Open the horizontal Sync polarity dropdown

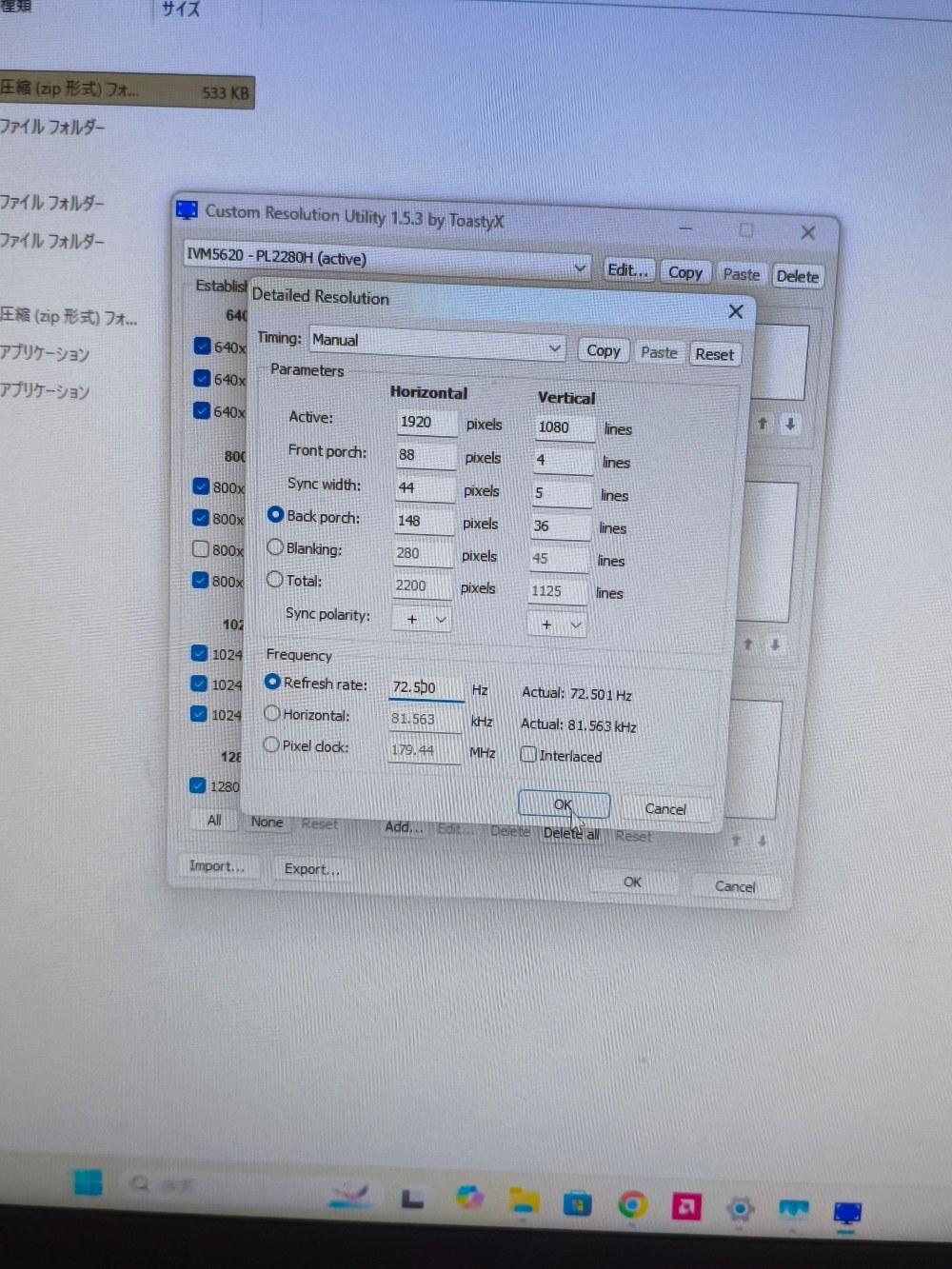[421, 619]
